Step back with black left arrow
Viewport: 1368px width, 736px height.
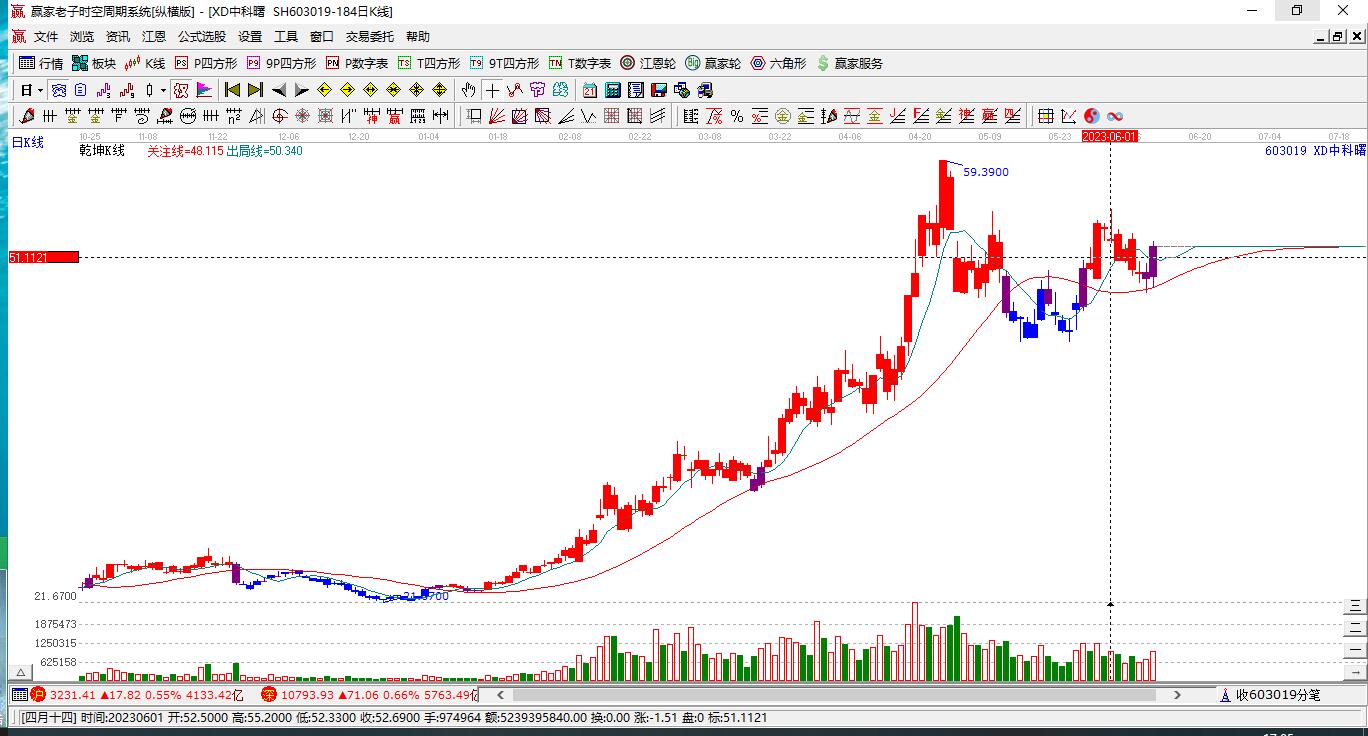click(x=279, y=90)
